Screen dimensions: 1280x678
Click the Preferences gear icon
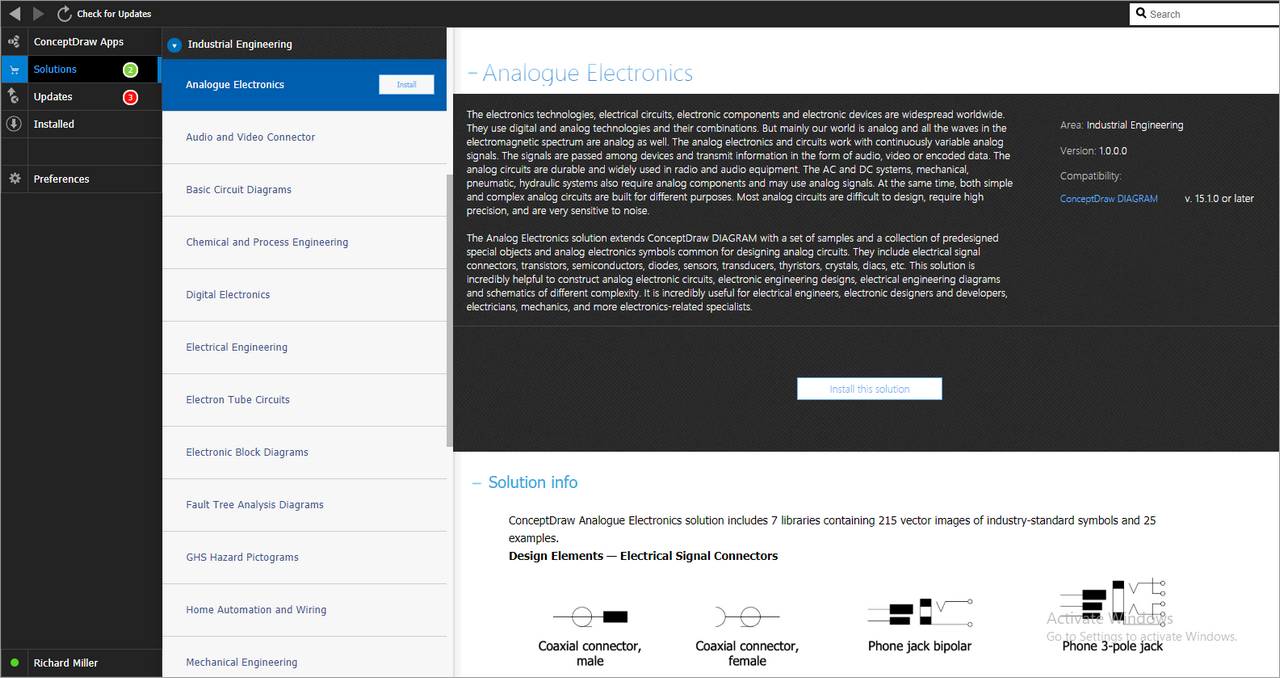14,179
